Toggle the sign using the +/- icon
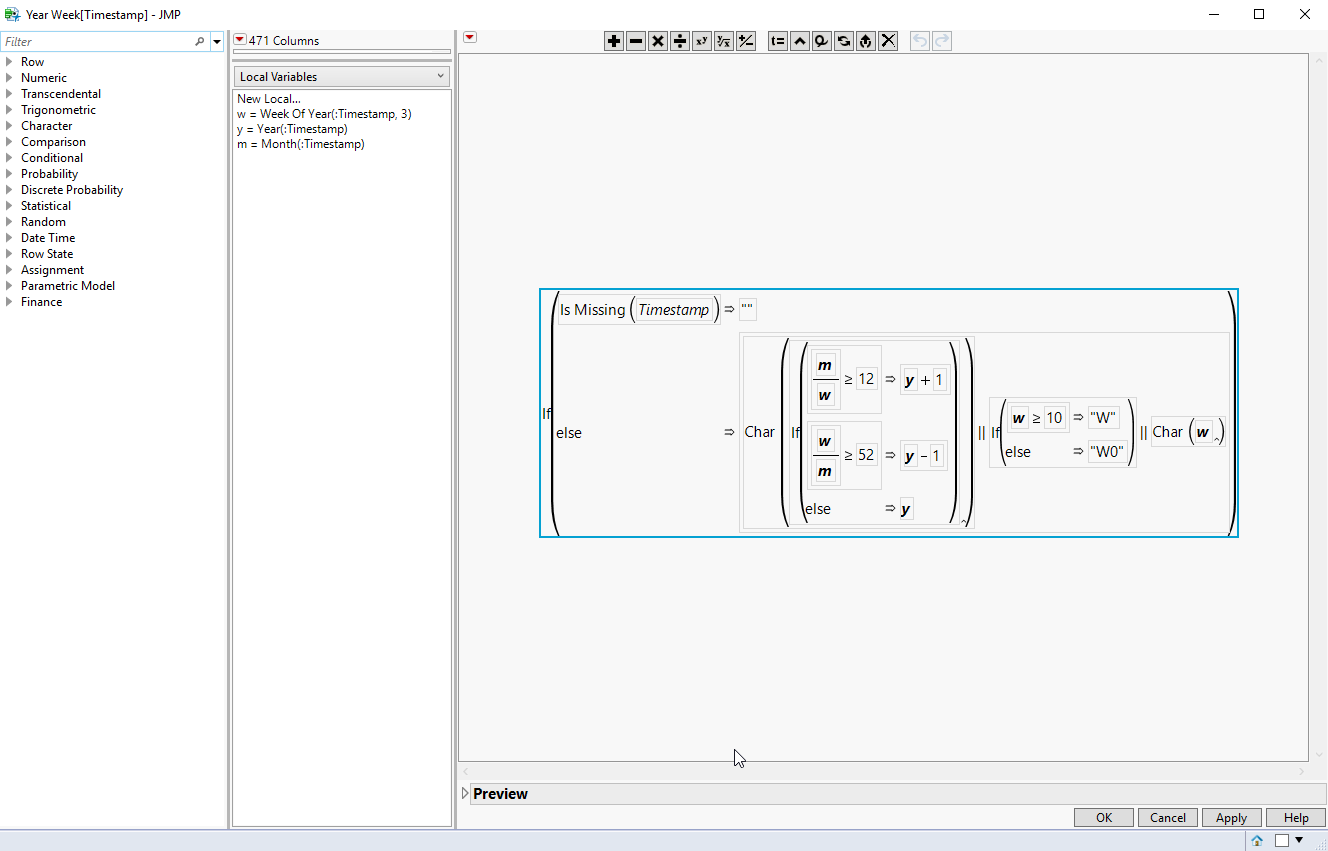 click(x=745, y=41)
